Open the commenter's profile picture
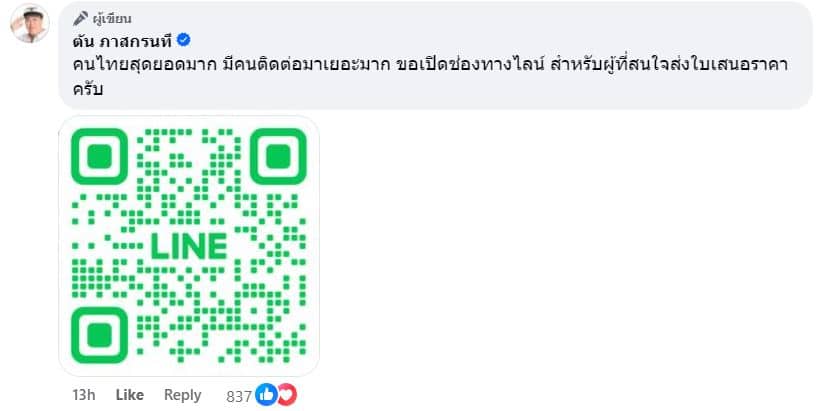 30,24
